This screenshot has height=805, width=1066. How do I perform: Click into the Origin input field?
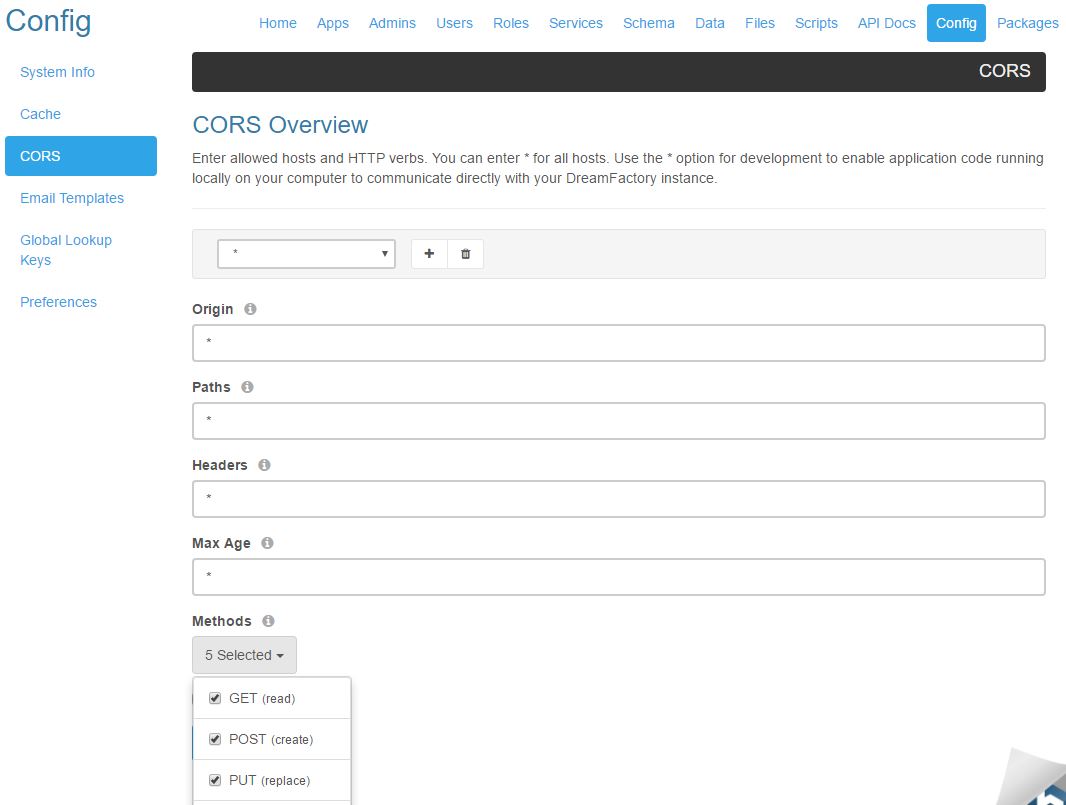tap(618, 343)
